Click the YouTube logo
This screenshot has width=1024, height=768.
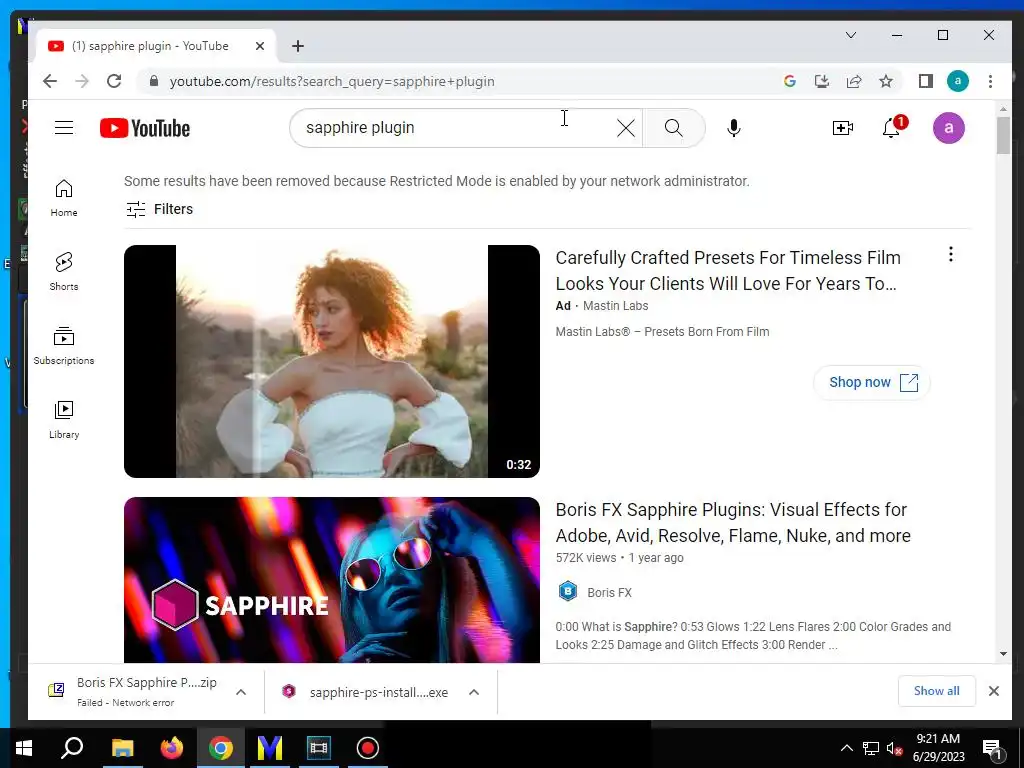[x=145, y=128]
